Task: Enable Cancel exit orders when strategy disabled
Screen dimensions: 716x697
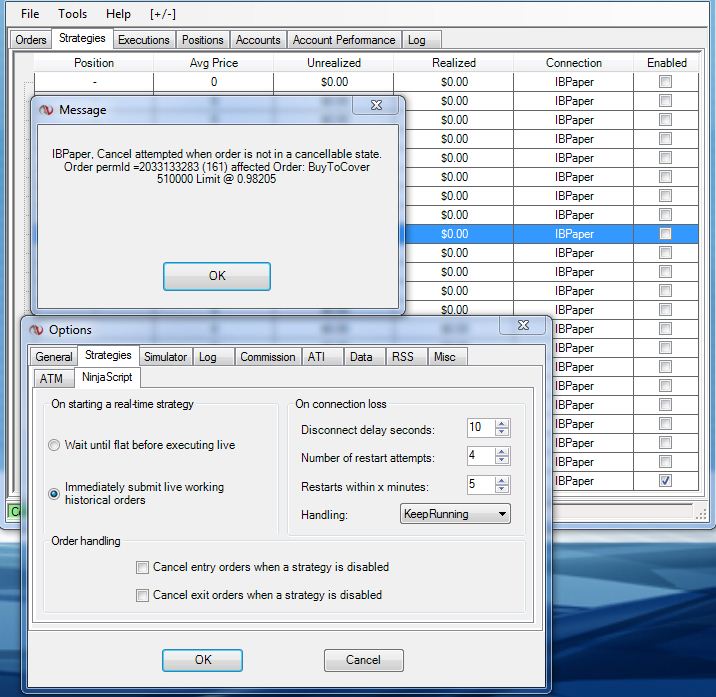Action: pos(142,595)
